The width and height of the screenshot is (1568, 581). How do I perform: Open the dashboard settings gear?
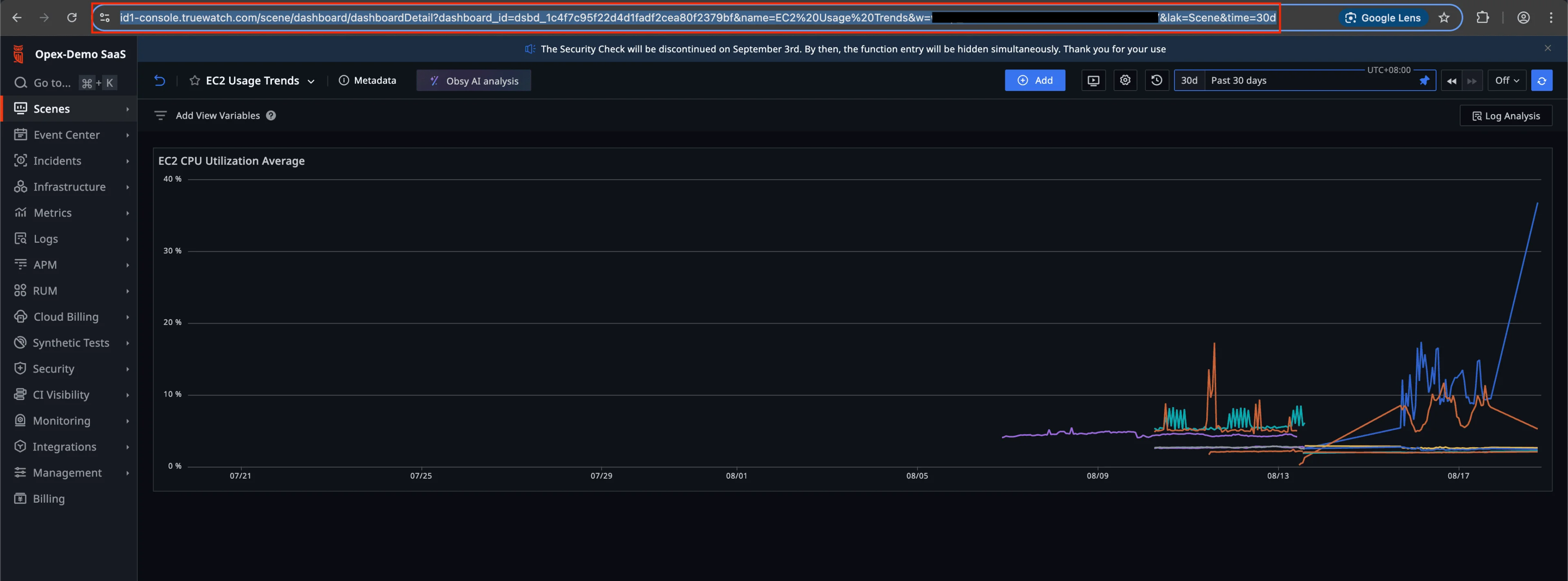click(x=1125, y=80)
